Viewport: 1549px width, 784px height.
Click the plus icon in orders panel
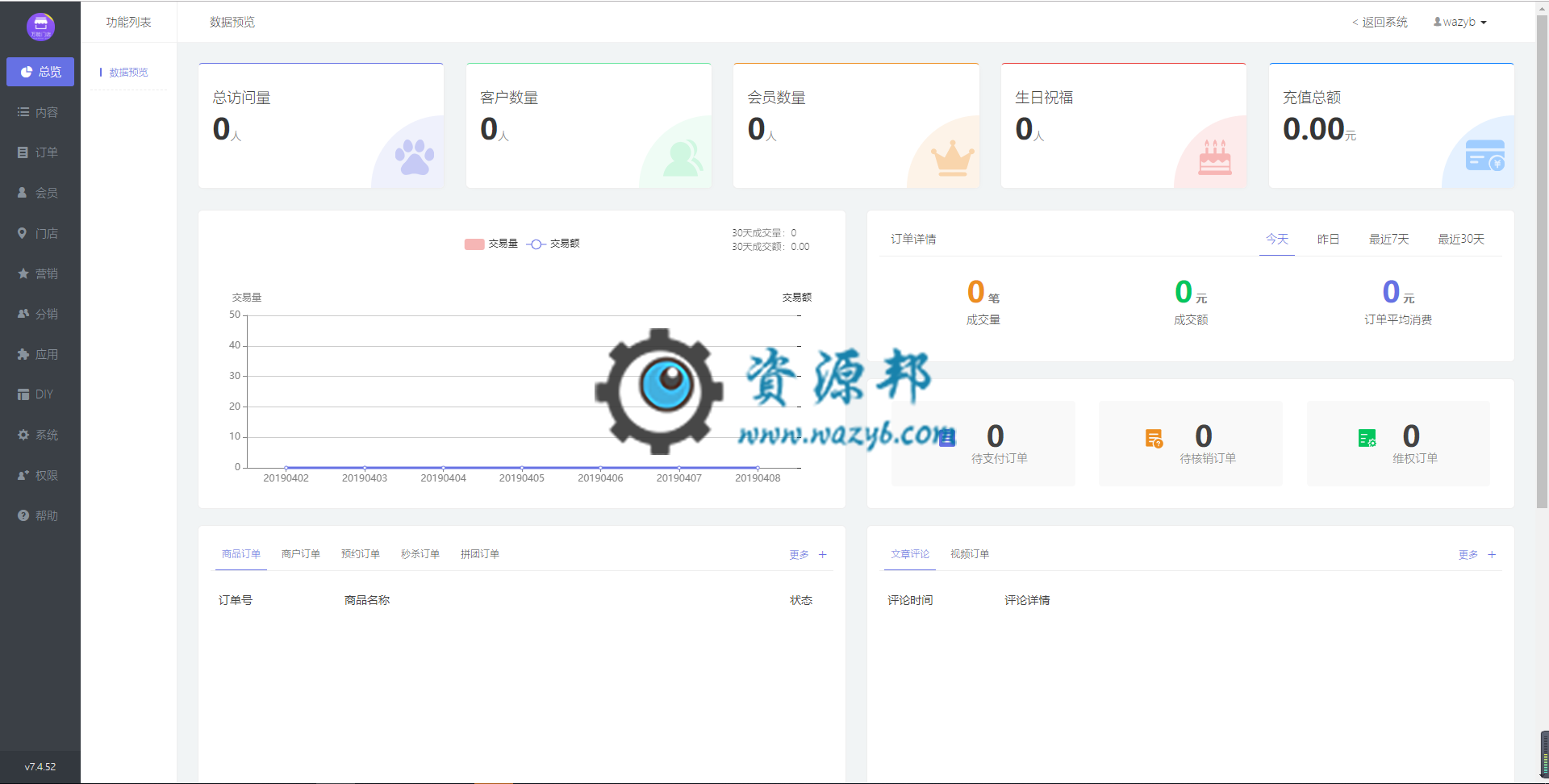pos(823,554)
